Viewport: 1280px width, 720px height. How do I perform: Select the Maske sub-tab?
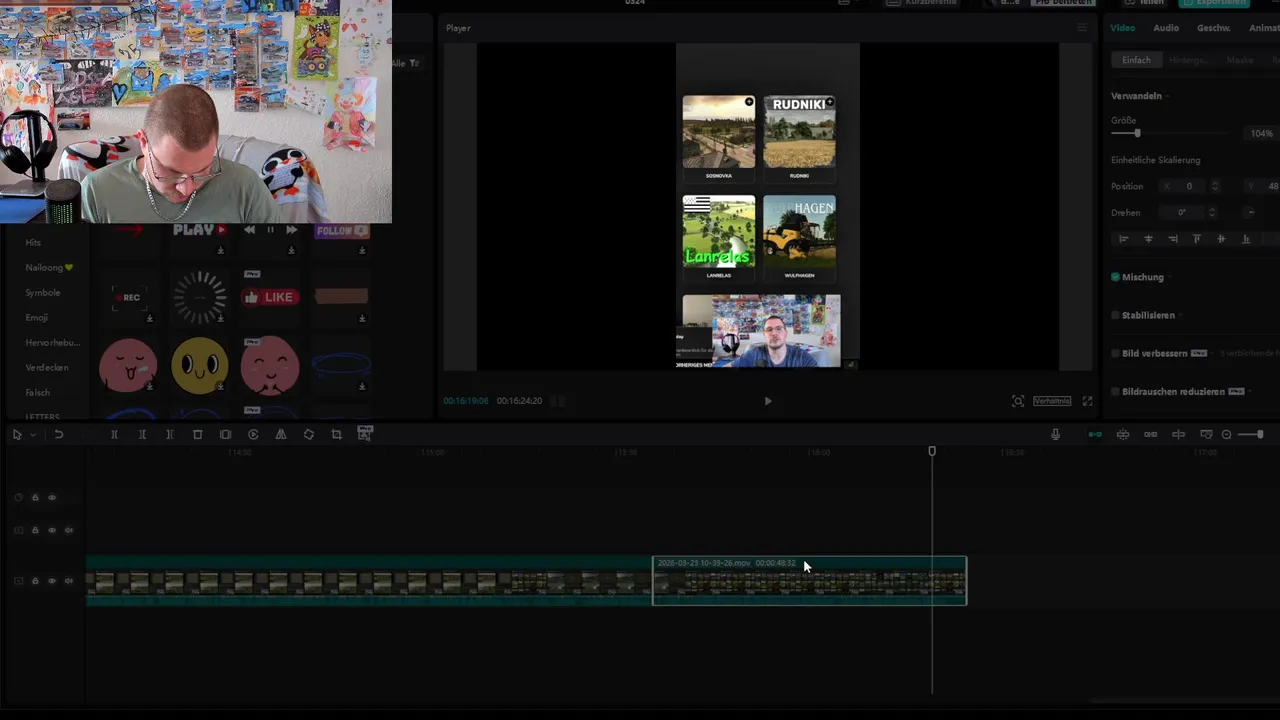click(1240, 60)
